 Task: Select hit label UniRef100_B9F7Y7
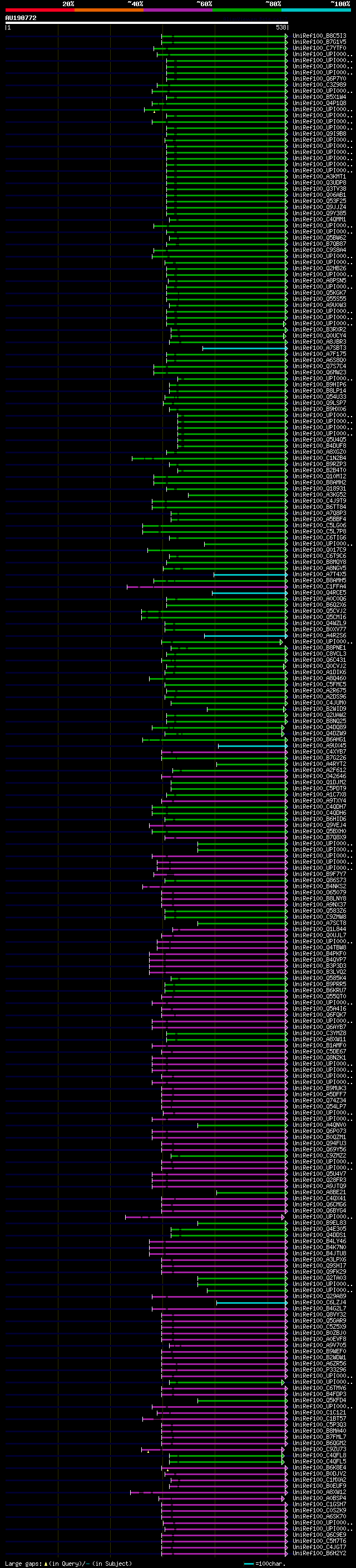pyautogui.click(x=319, y=874)
